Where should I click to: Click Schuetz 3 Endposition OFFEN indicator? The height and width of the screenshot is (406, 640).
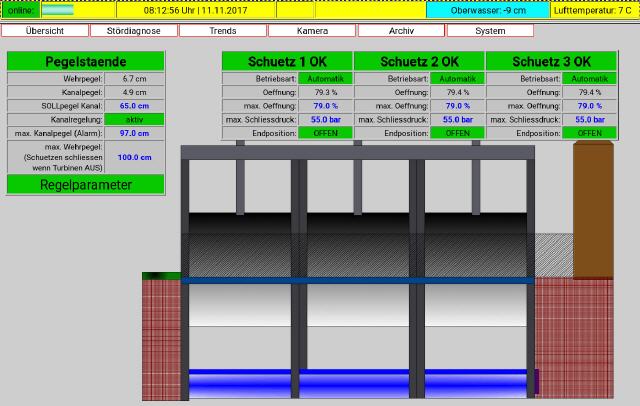[x=589, y=132]
